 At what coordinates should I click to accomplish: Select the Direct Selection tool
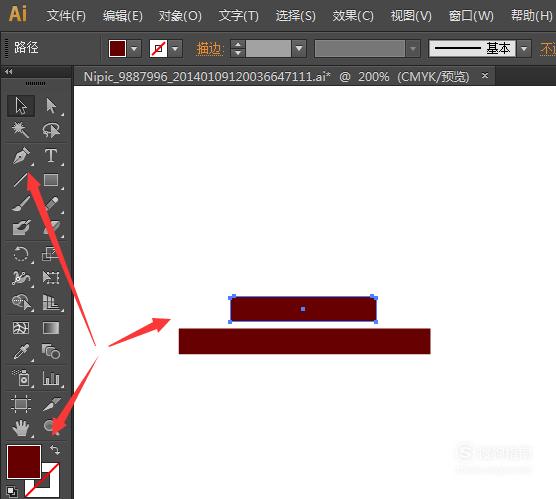[51, 106]
